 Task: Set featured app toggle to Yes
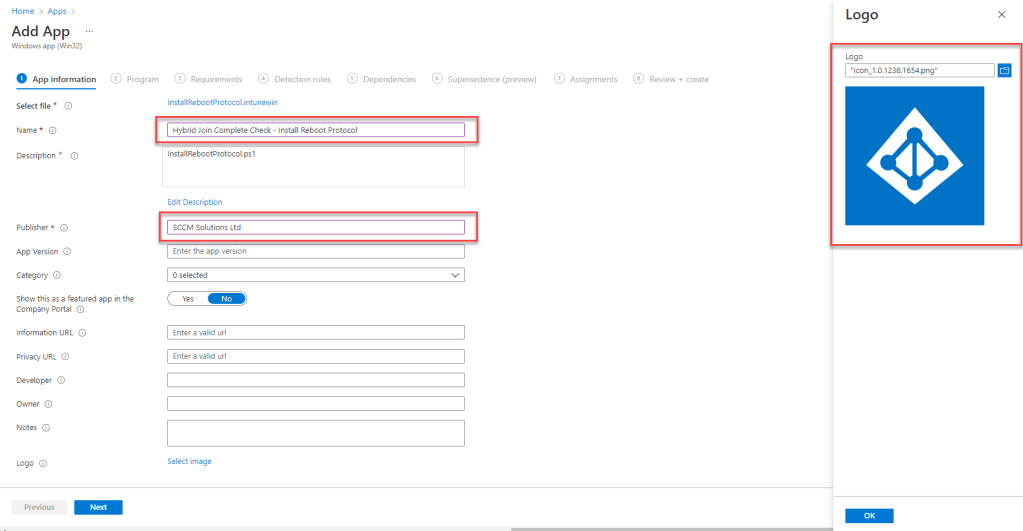(188, 299)
